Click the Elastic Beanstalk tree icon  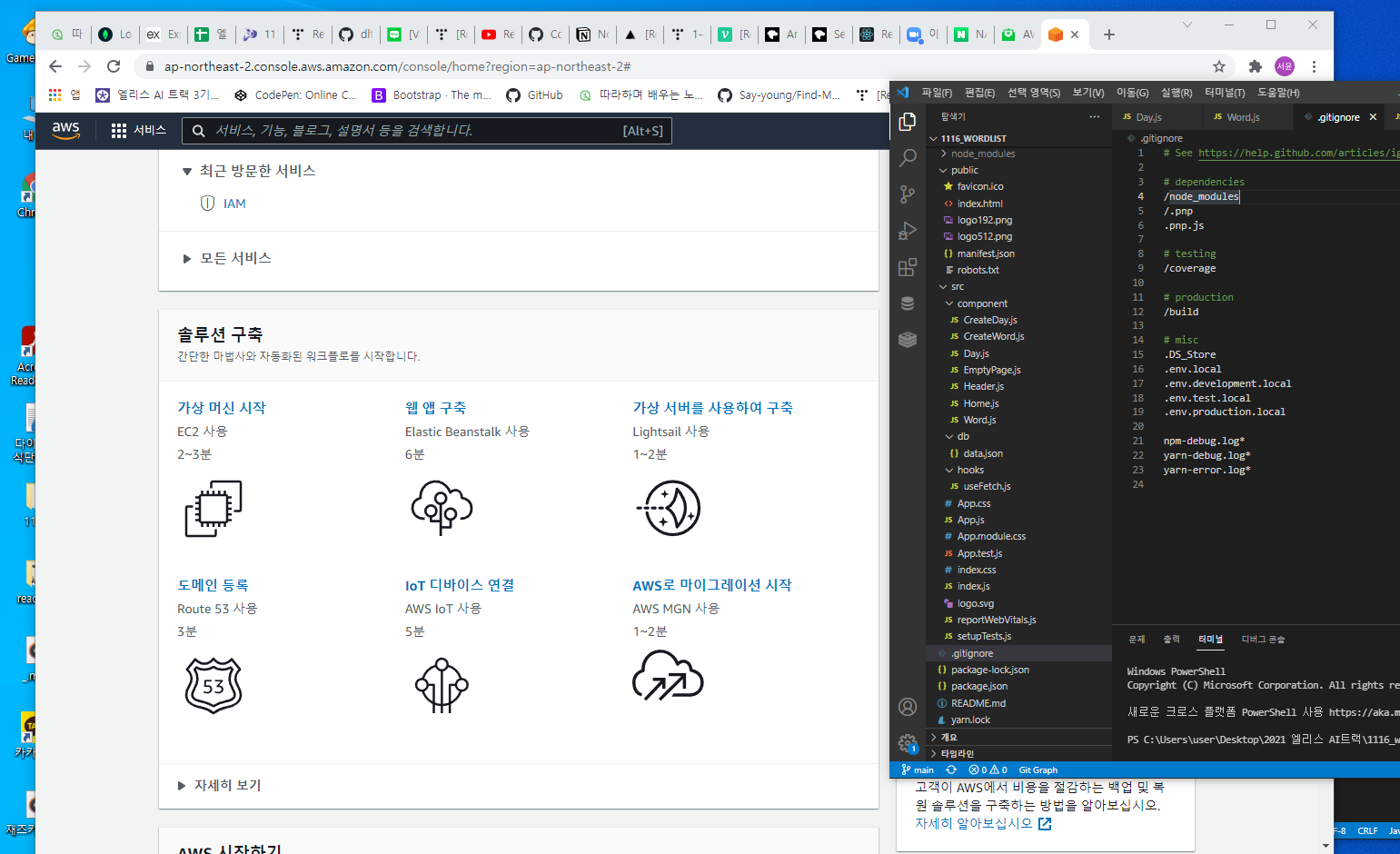(442, 507)
